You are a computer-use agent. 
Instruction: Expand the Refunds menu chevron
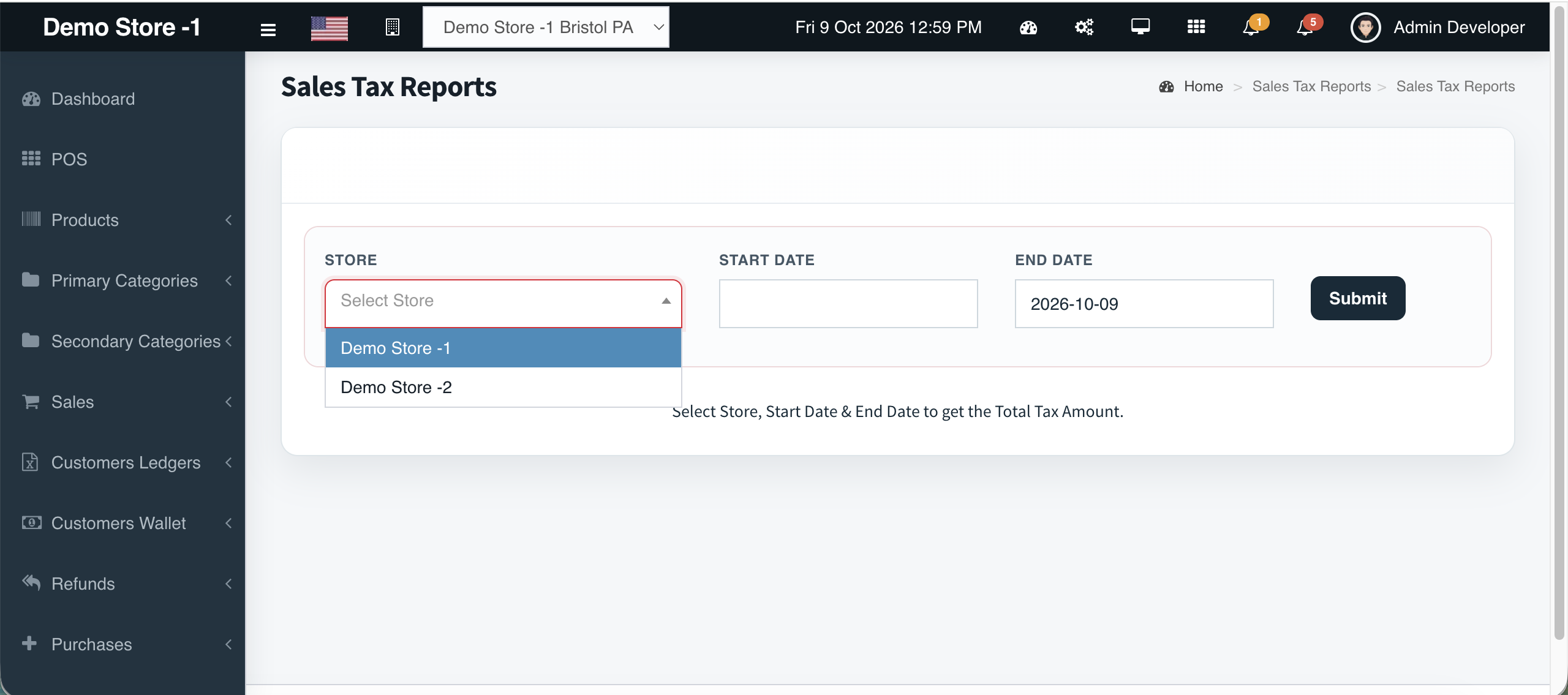[x=228, y=584]
